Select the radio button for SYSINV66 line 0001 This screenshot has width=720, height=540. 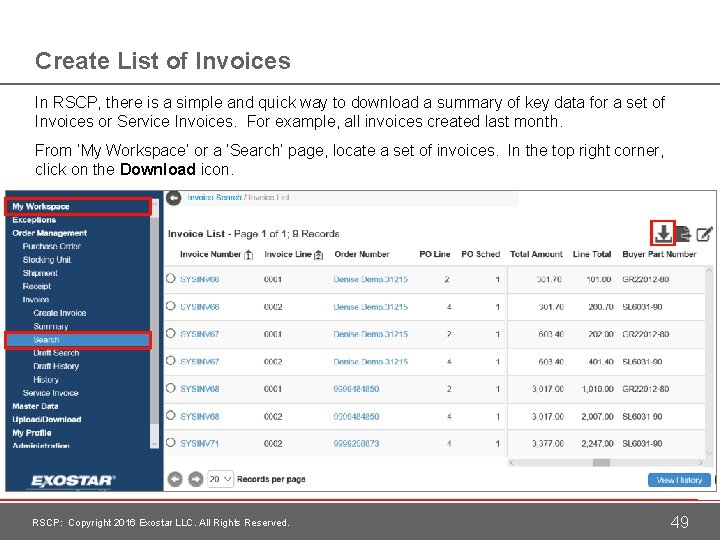pyautogui.click(x=171, y=278)
